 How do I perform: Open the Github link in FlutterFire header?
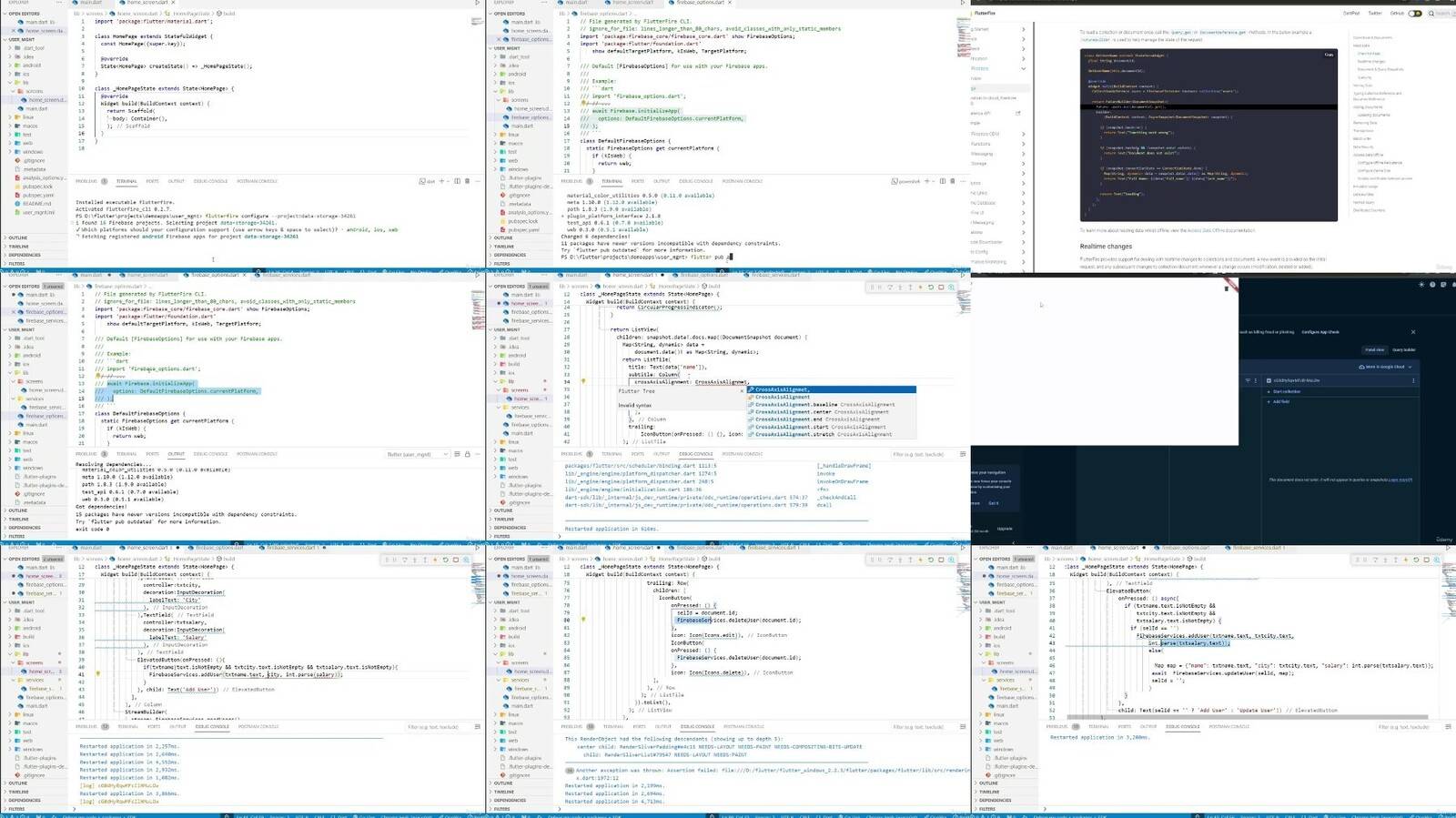1397,13
